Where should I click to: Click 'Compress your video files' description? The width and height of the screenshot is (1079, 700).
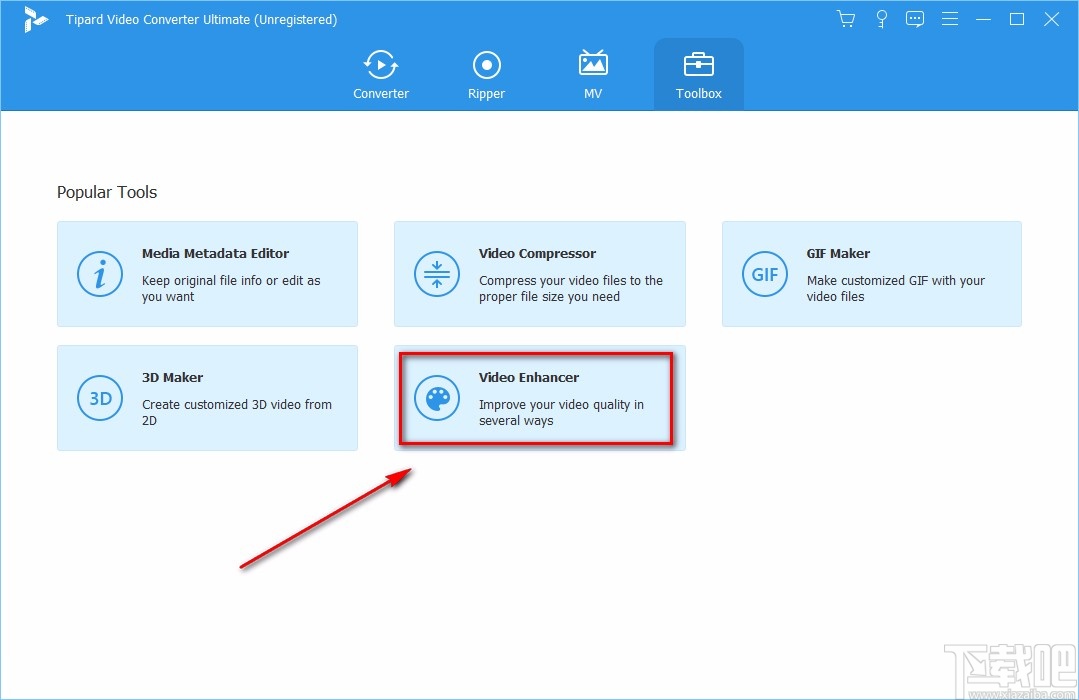[570, 288]
